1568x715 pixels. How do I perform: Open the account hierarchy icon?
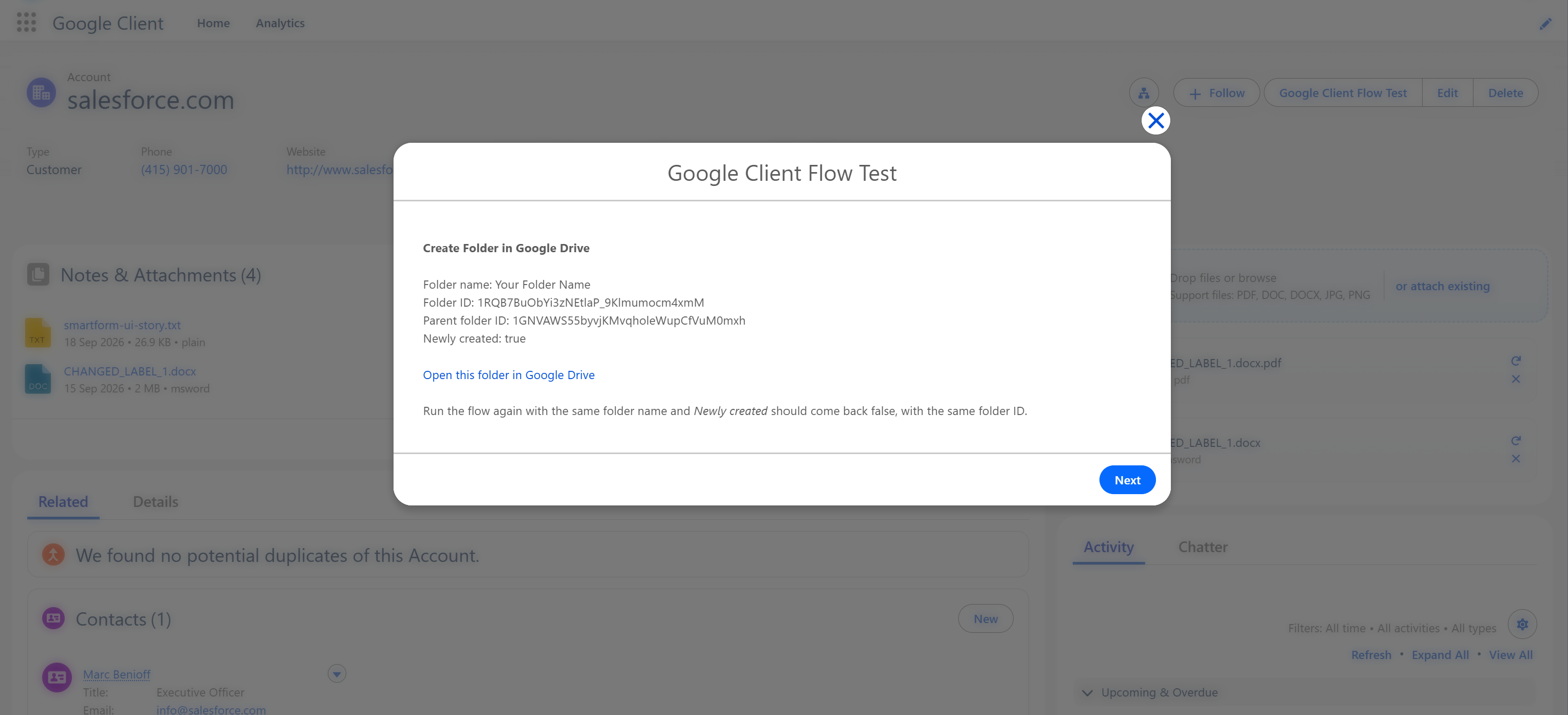1144,93
